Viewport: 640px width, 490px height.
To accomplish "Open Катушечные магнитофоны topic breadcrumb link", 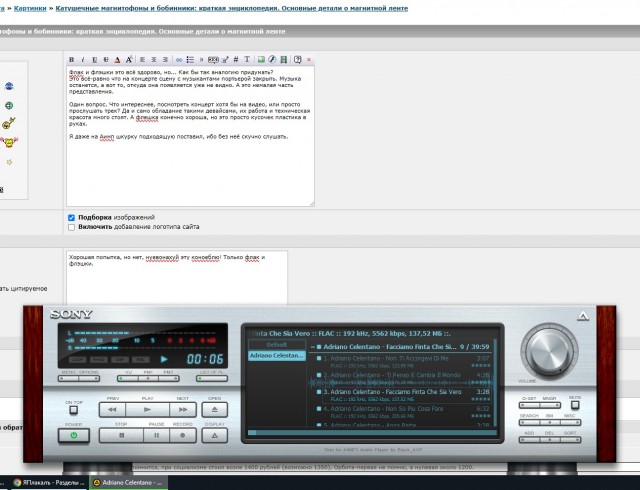I will (231, 8).
